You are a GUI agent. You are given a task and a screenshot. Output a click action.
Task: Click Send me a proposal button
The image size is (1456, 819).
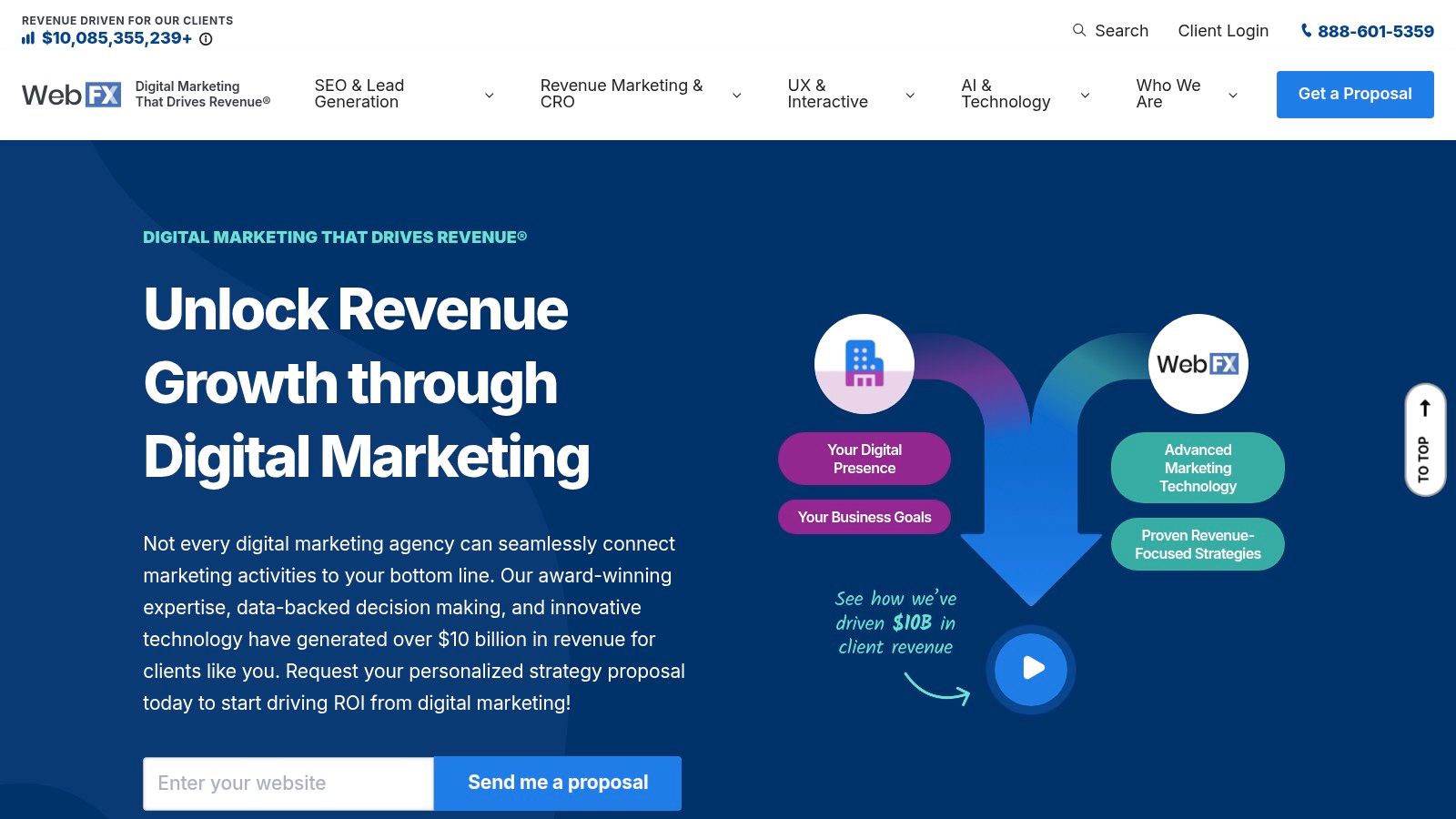coord(558,784)
